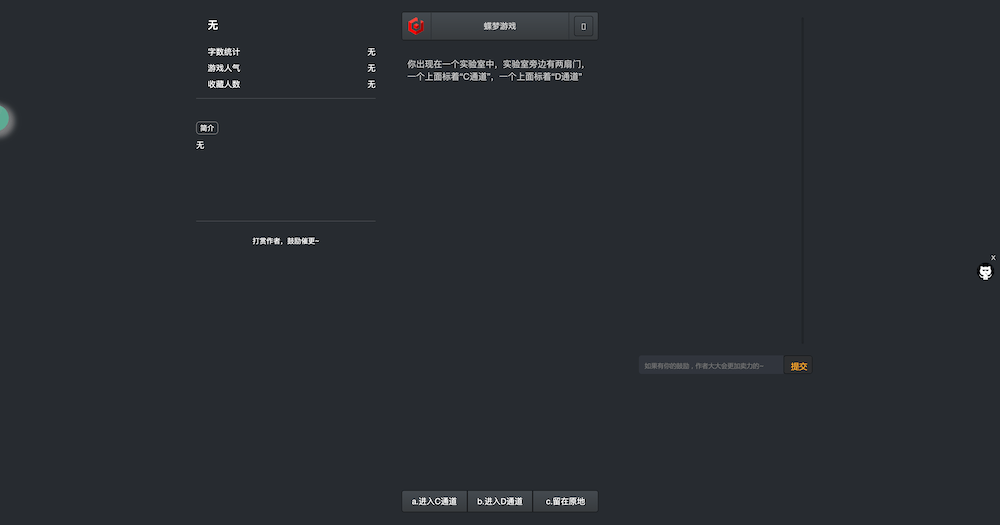Open the 打赏作者，鼓励催更~ link

point(286,241)
